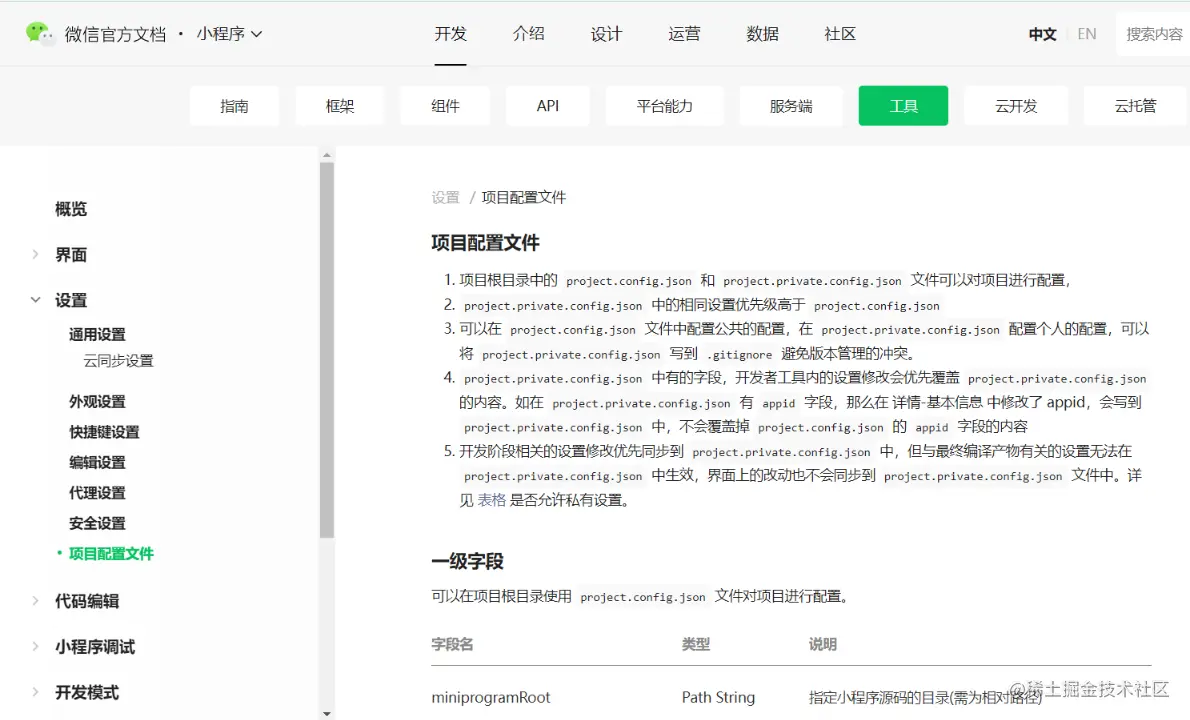Click the 类型 table column header
The height and width of the screenshot is (720, 1190).
point(695,644)
